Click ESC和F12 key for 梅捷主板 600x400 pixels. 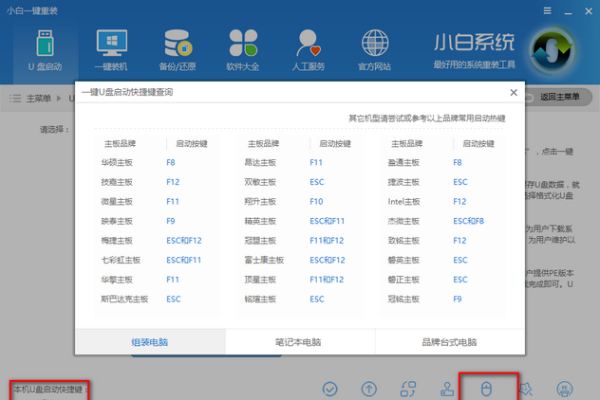pyautogui.click(x=184, y=240)
